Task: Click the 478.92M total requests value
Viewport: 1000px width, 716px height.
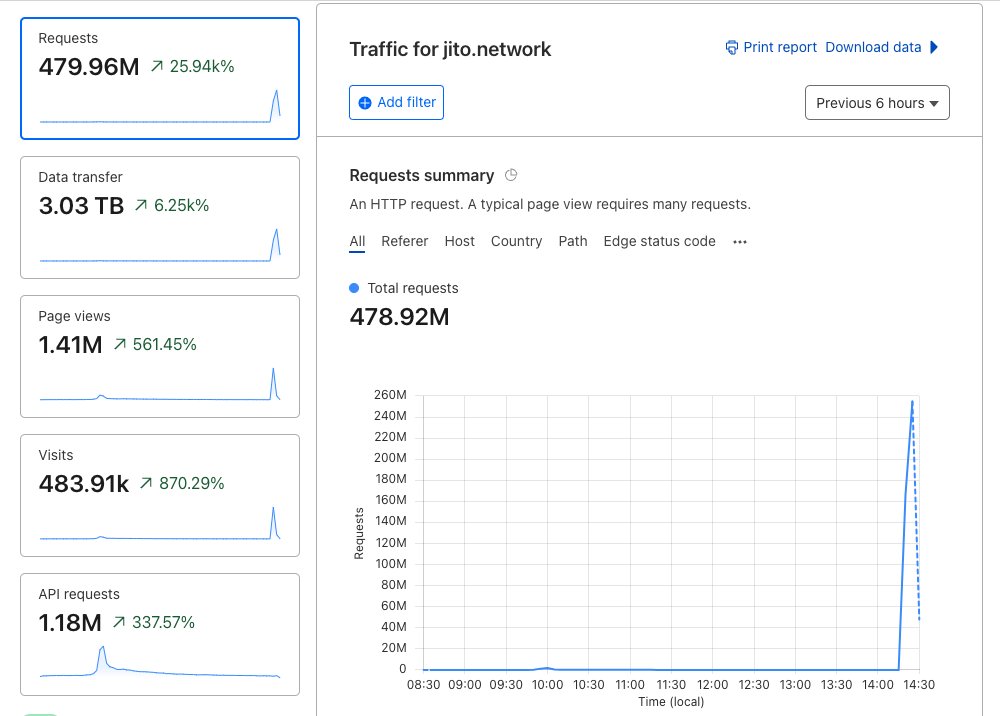Action: tap(399, 316)
